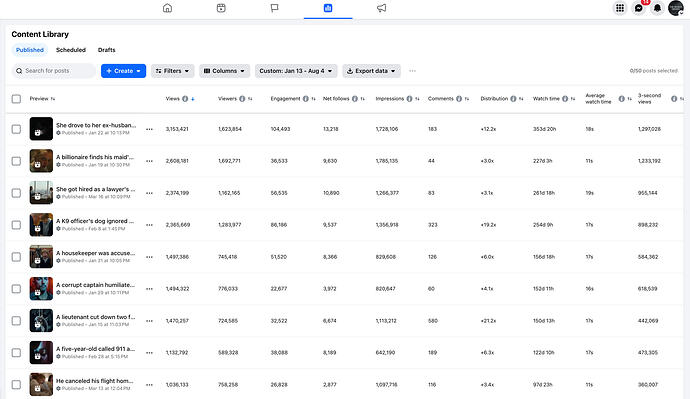The height and width of the screenshot is (399, 690).
Task: Click the Views column info icon
Action: pos(185,99)
